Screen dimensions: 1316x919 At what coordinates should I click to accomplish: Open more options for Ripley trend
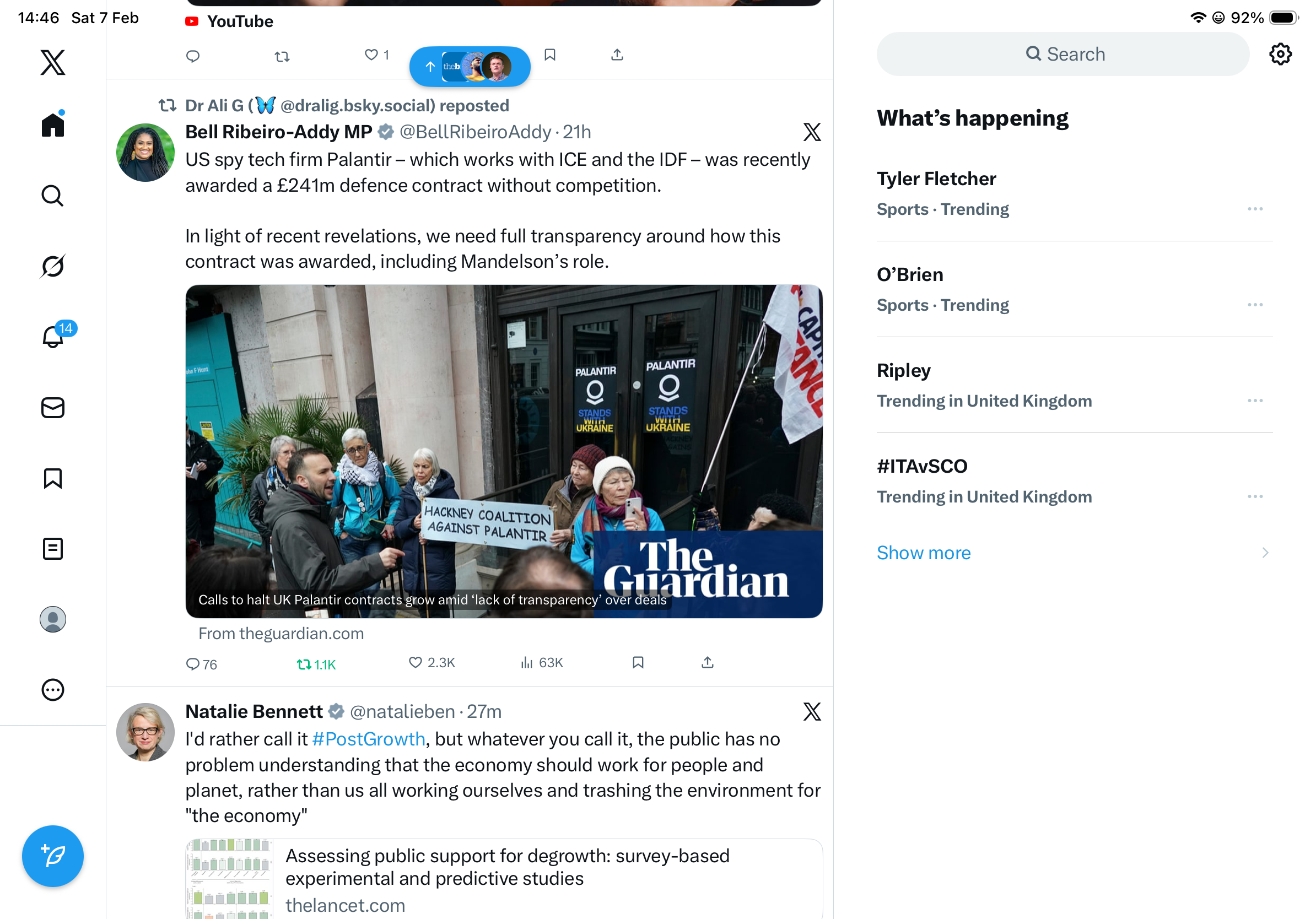1255,401
